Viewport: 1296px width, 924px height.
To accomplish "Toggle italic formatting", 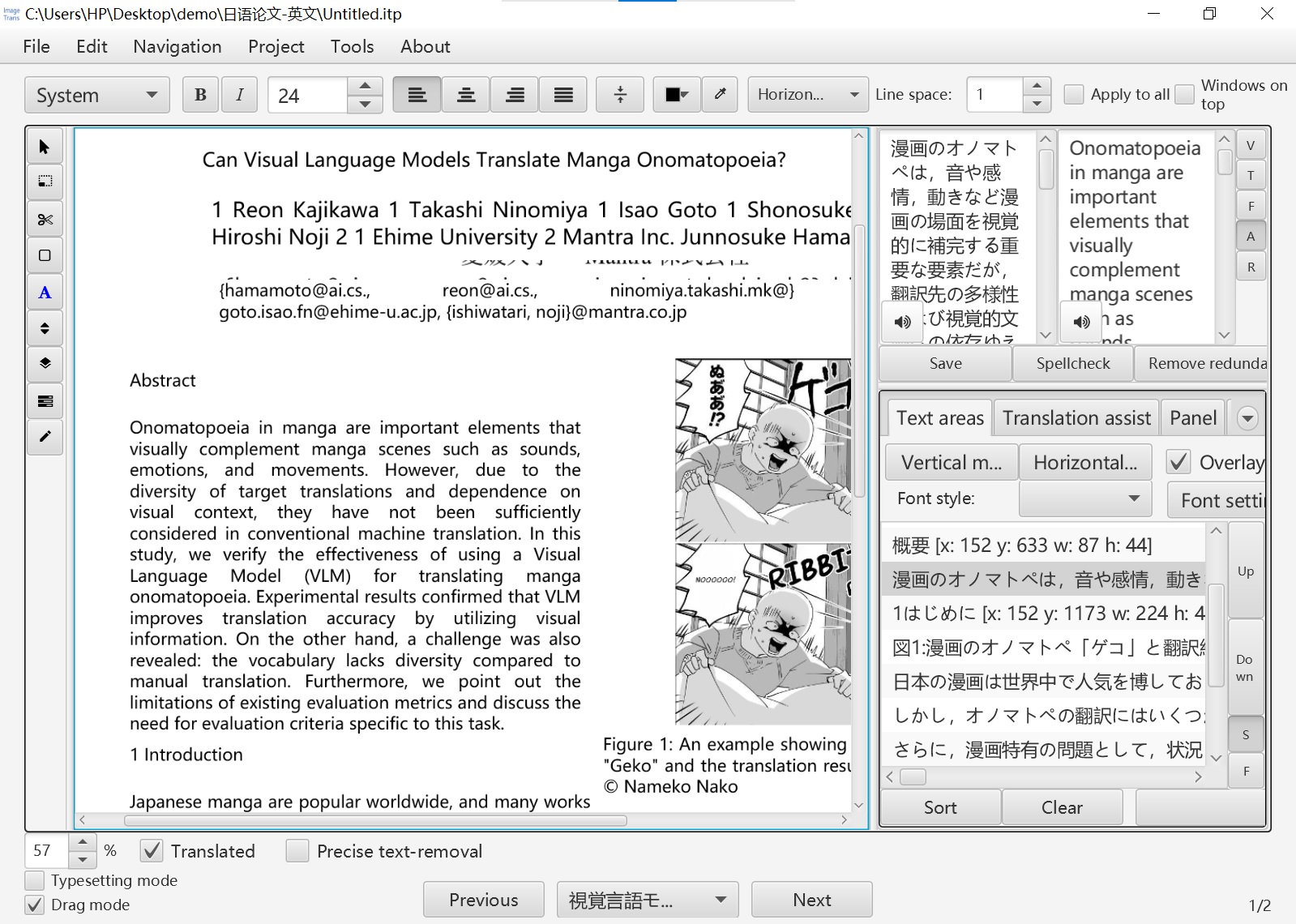I will click(x=240, y=95).
